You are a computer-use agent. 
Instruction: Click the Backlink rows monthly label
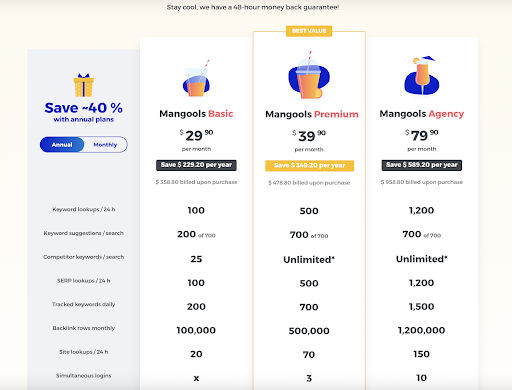tap(84, 328)
